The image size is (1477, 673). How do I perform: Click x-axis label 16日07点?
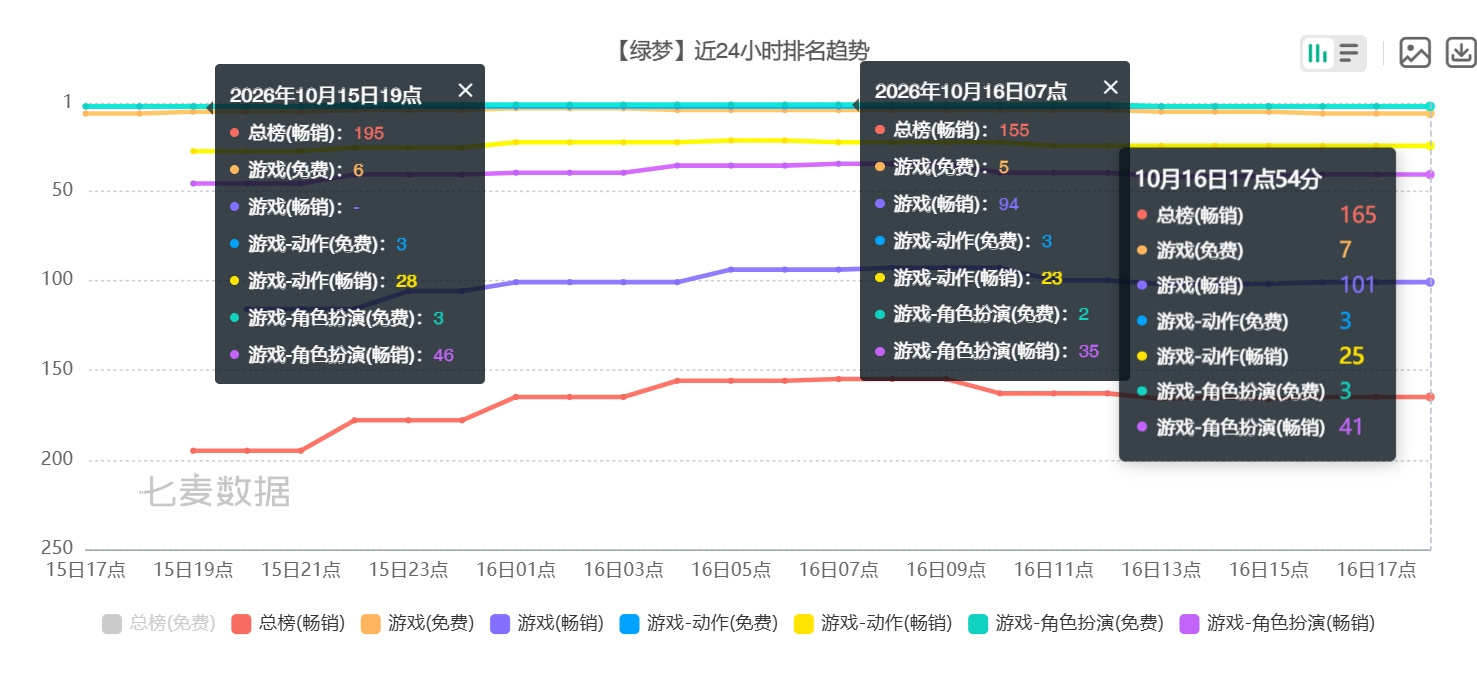pyautogui.click(x=838, y=570)
